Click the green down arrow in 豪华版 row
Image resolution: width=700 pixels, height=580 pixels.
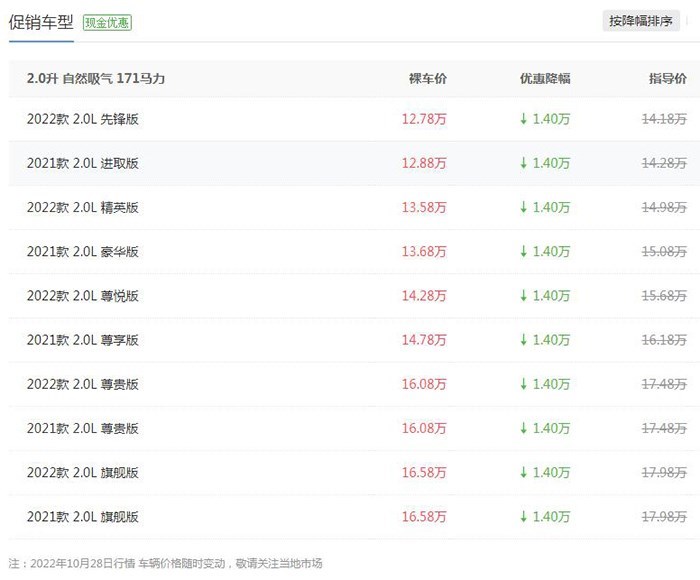(x=524, y=252)
